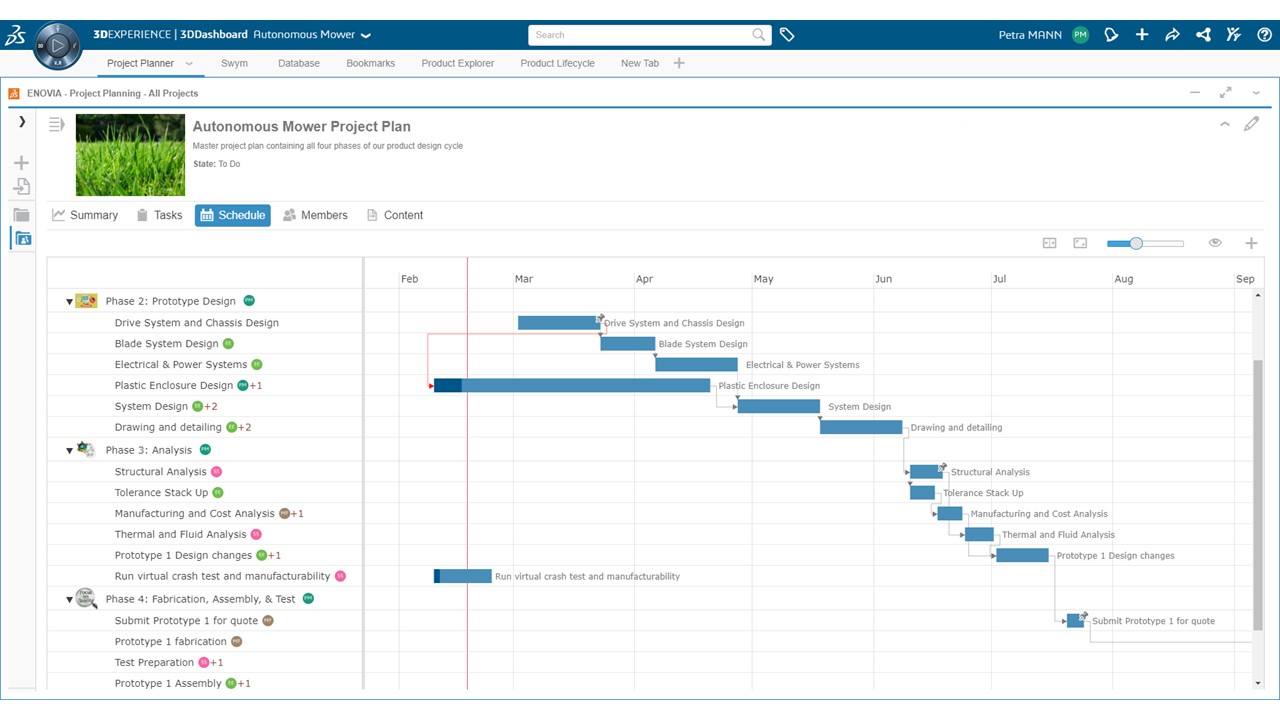Click the sidebar import document icon
The width and height of the screenshot is (1280, 720).
[x=21, y=186]
